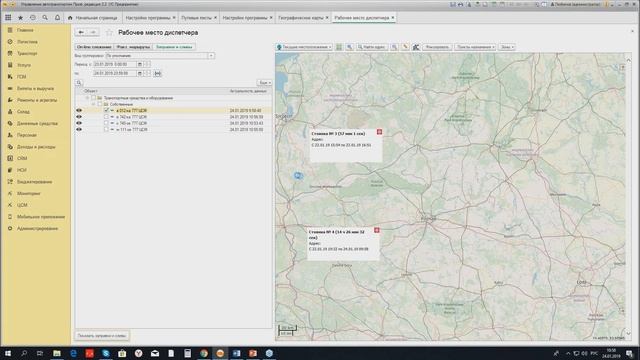Check the vehicle 111 row checkbox
640x360 pixels.
106,129
